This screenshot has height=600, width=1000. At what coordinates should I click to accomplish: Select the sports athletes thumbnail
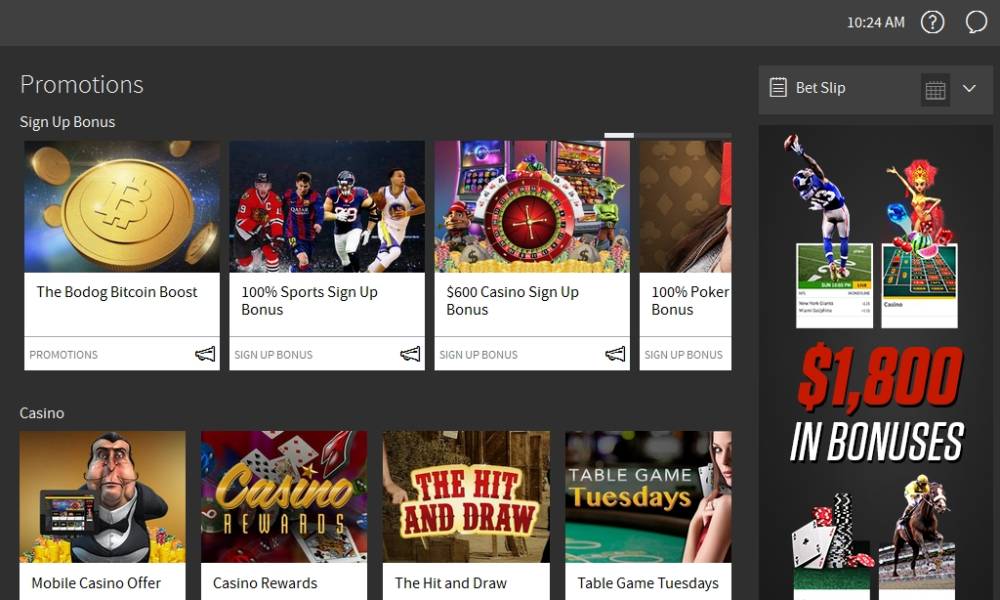(x=327, y=207)
